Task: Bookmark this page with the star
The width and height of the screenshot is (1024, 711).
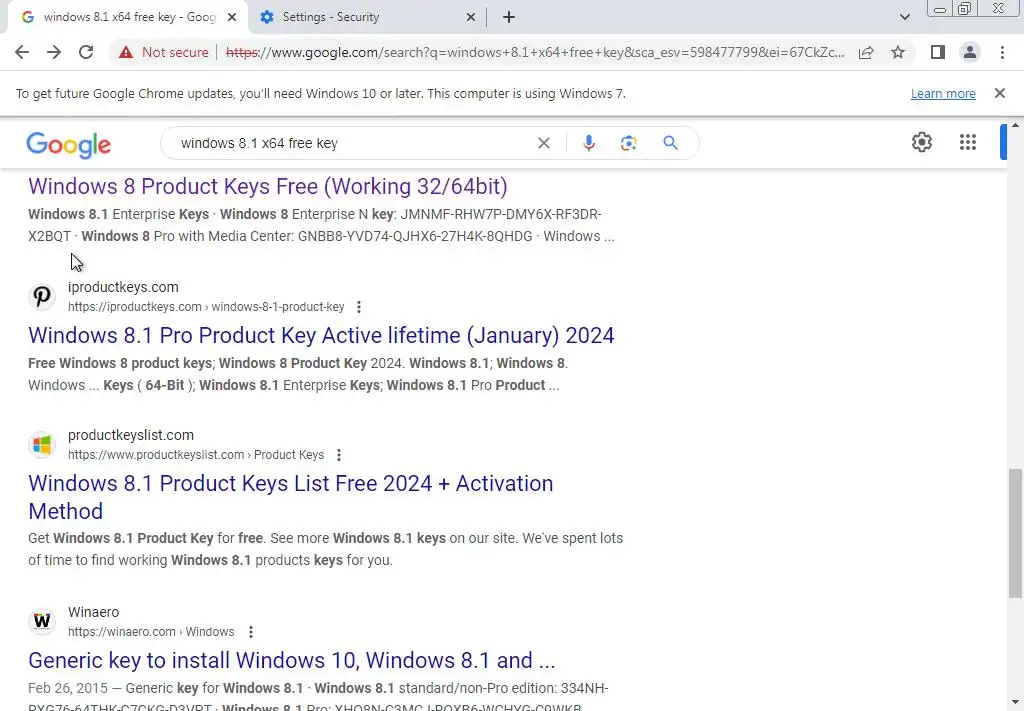Action: [x=898, y=52]
